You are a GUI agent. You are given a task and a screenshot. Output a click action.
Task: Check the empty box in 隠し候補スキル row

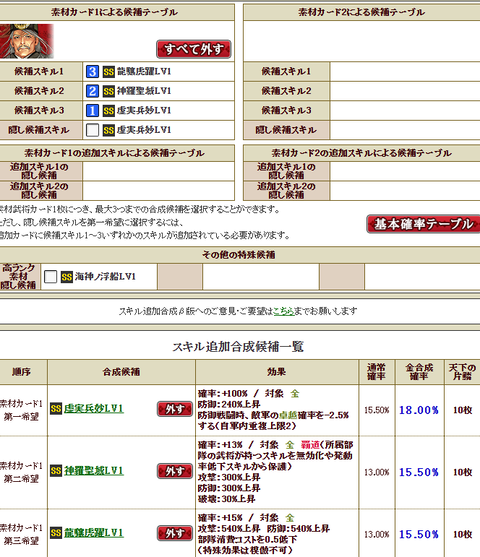pyautogui.click(x=92, y=130)
